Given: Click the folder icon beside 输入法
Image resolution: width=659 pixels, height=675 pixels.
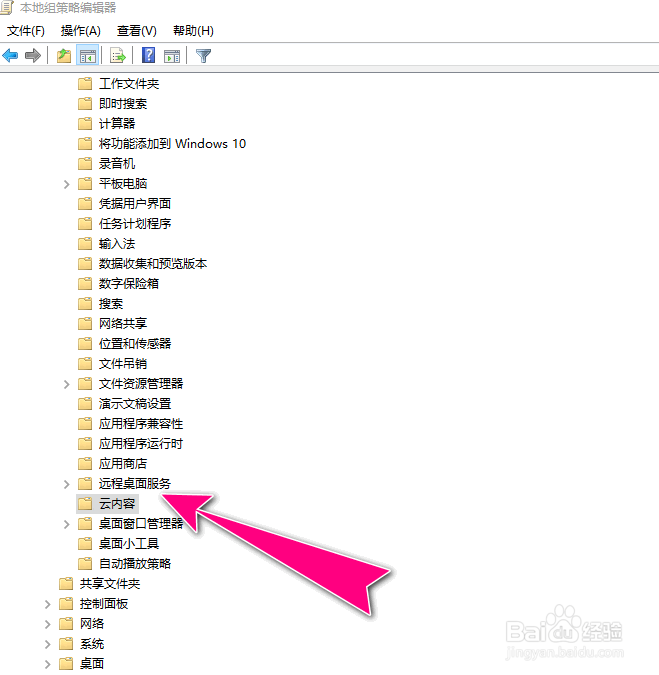Looking at the screenshot, I should 85,244.
